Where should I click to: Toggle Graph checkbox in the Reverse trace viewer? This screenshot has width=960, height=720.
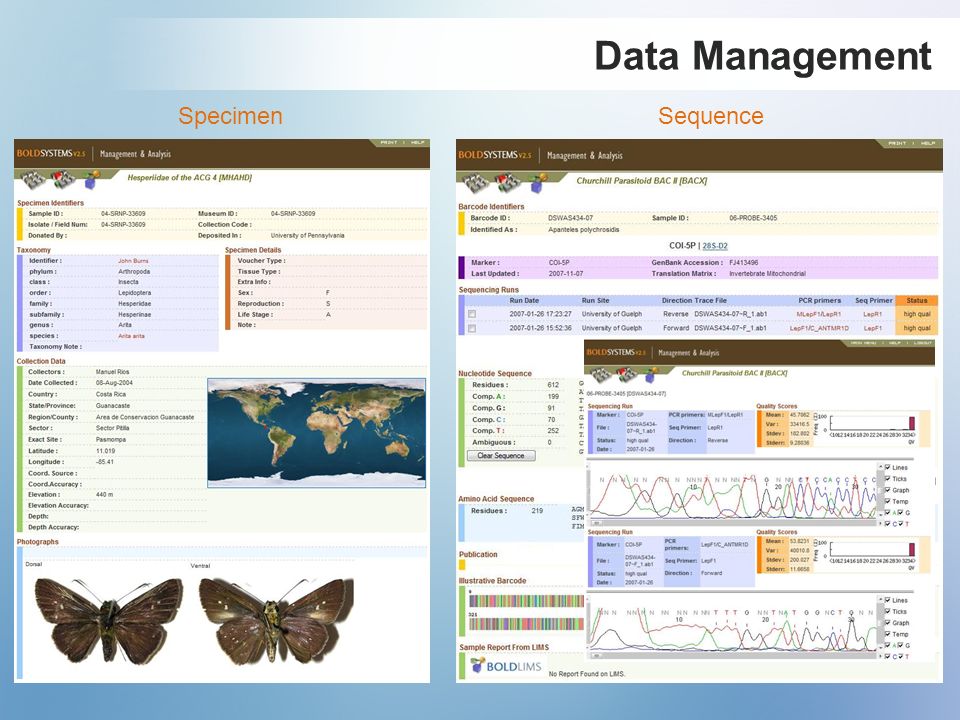(x=888, y=490)
